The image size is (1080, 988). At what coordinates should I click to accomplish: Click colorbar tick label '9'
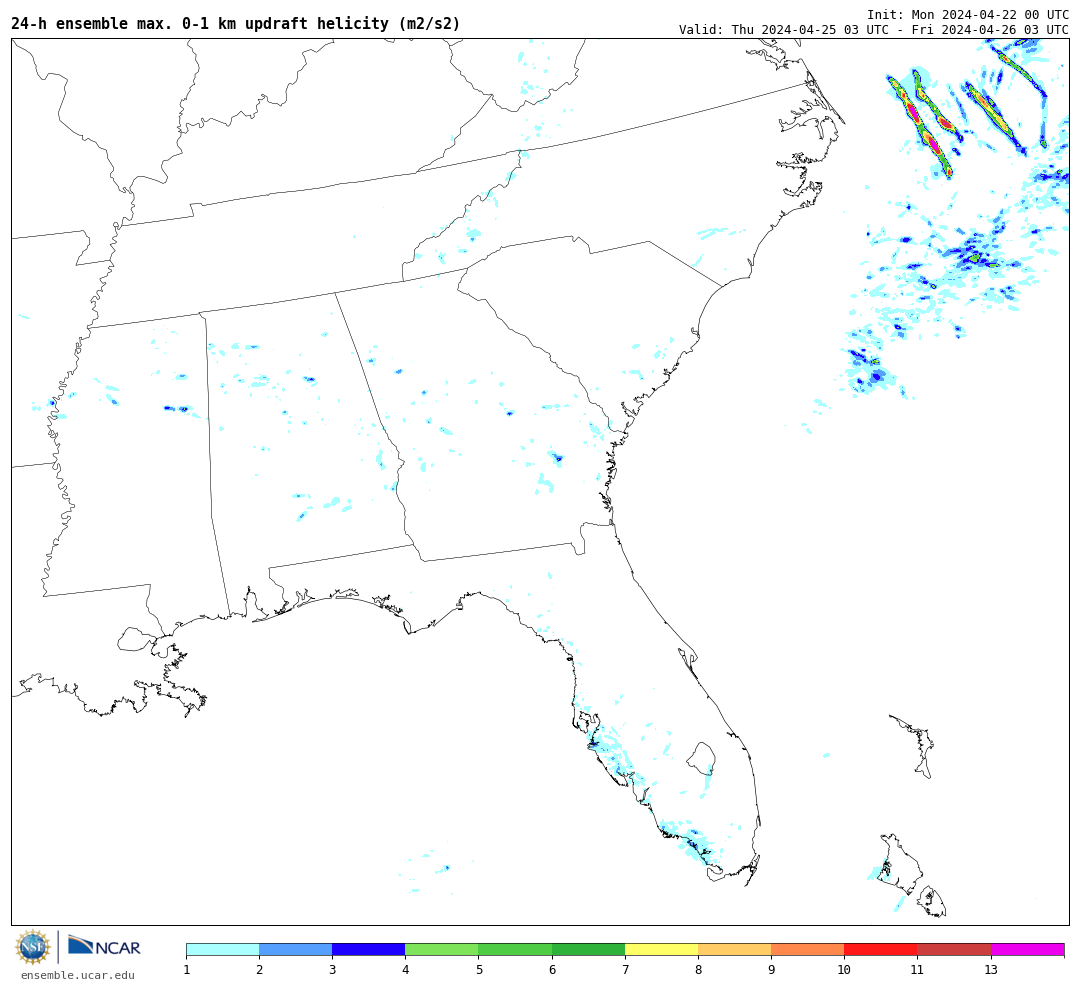[x=771, y=970]
